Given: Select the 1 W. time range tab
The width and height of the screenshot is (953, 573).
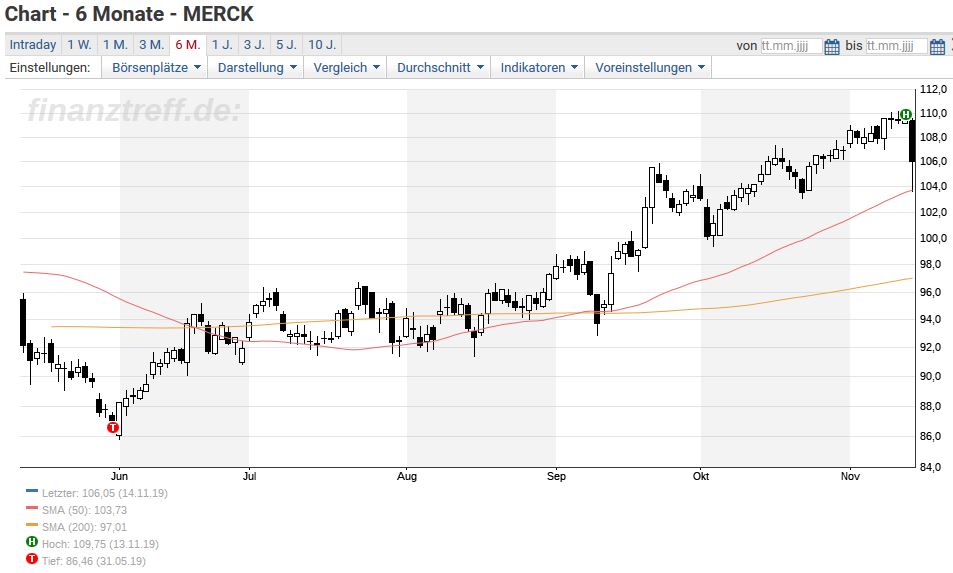Looking at the screenshot, I should [79, 44].
